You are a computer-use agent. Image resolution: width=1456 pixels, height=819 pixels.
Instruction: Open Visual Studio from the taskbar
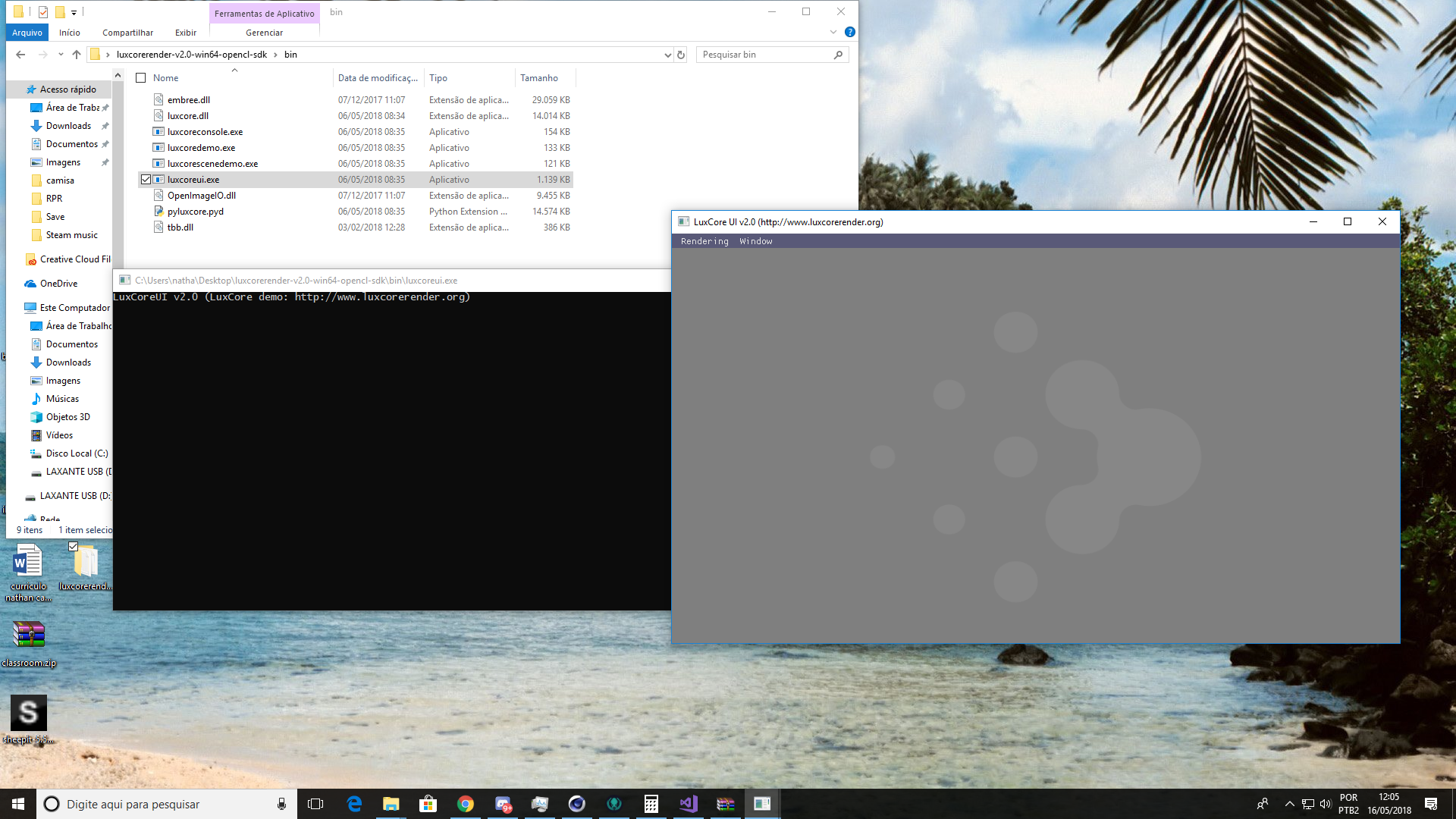pyautogui.click(x=688, y=804)
